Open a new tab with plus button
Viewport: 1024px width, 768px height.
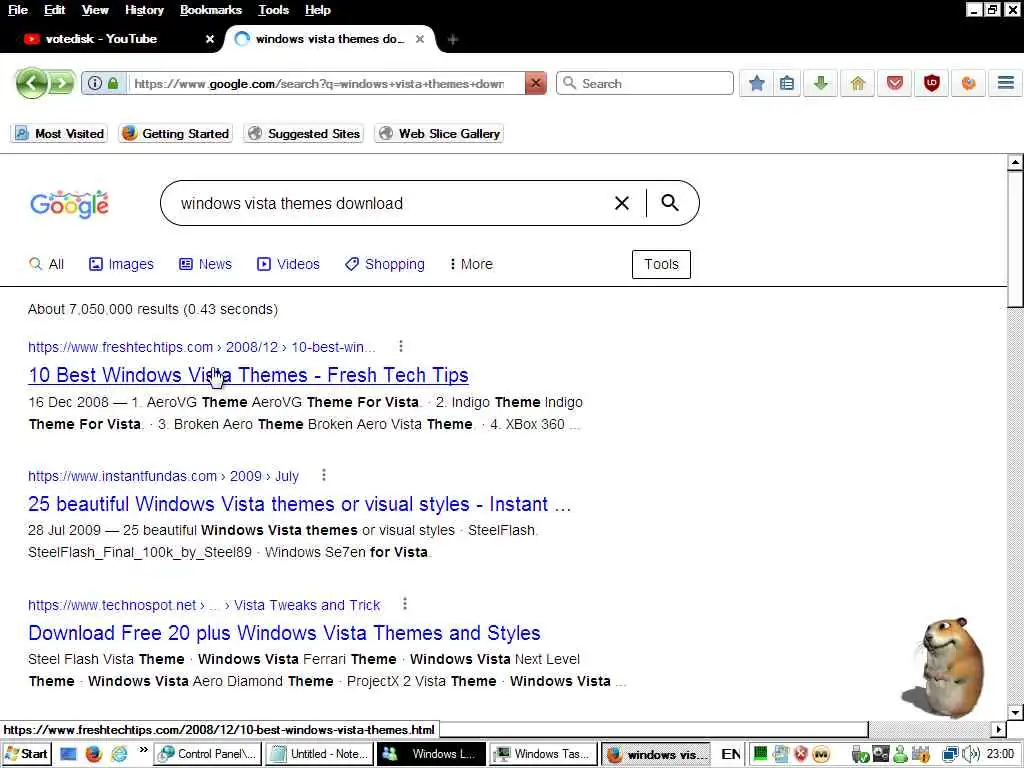[x=453, y=40]
